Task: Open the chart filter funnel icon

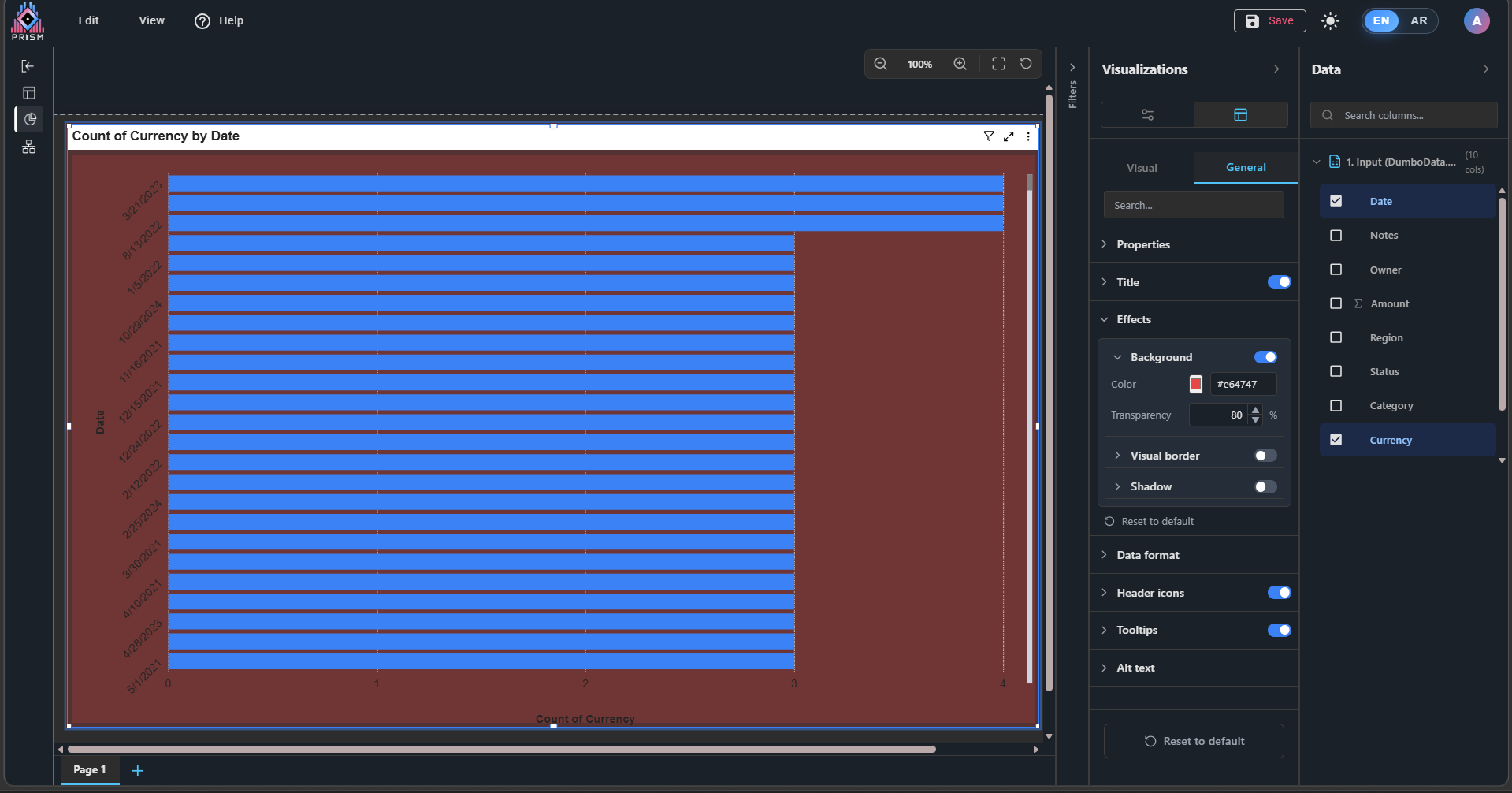Action: [989, 136]
